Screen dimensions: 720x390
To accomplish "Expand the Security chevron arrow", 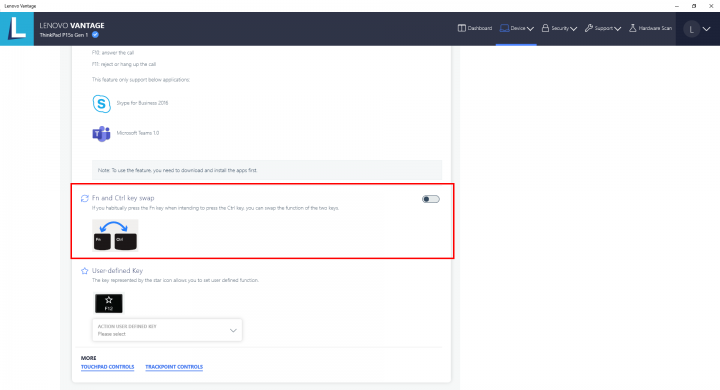I will (574, 28).
